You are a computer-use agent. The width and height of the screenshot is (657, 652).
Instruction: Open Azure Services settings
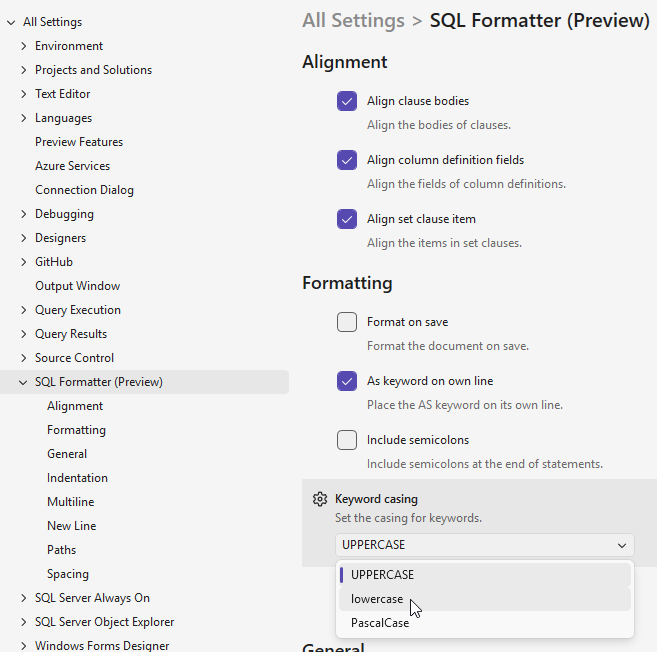[72, 166]
